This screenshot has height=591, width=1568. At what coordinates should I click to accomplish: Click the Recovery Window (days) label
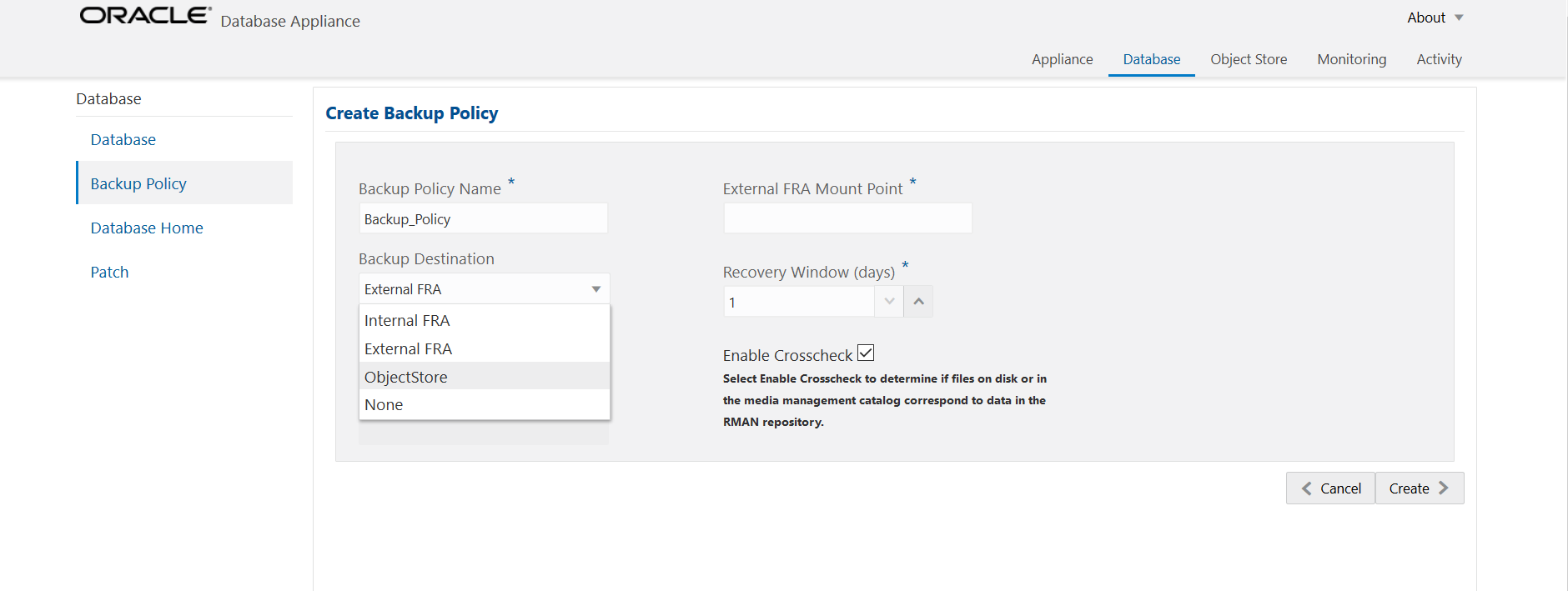[808, 272]
